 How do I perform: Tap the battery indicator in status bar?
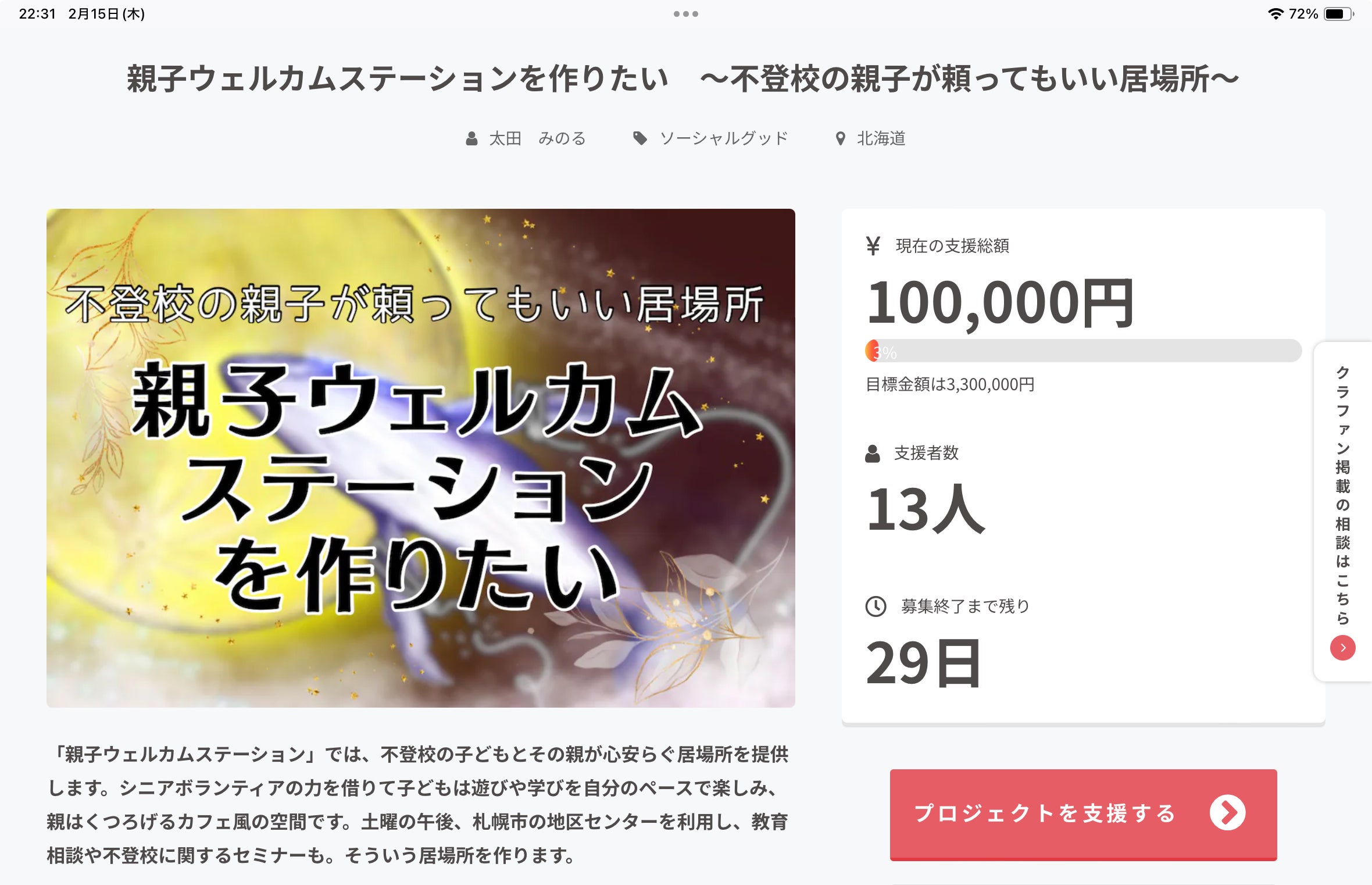click(x=1339, y=14)
